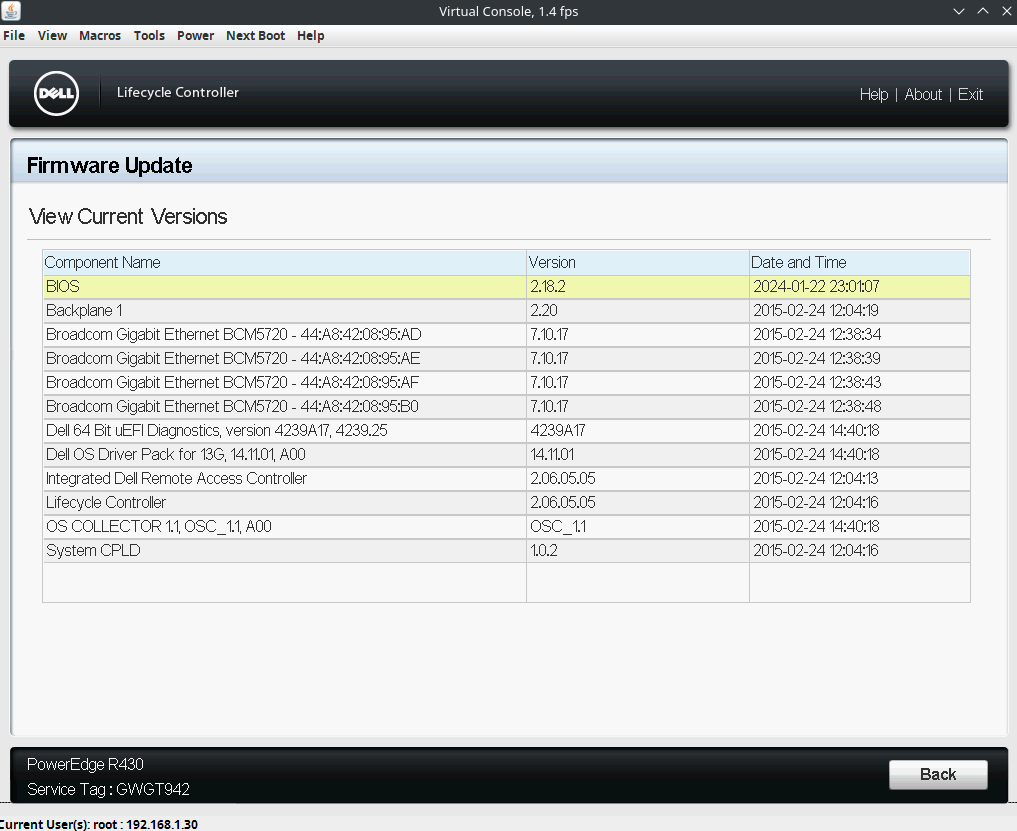Open the File menu
This screenshot has width=1017, height=831.
coord(14,35)
